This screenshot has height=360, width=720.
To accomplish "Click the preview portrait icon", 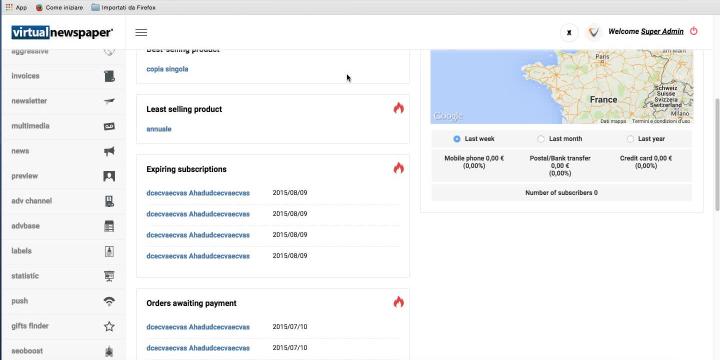I will pos(109,176).
